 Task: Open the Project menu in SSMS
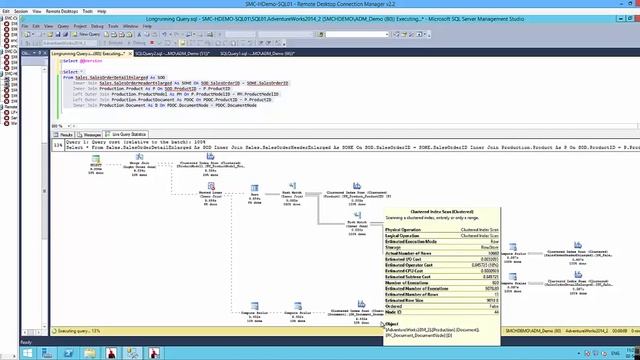(x=80, y=26)
